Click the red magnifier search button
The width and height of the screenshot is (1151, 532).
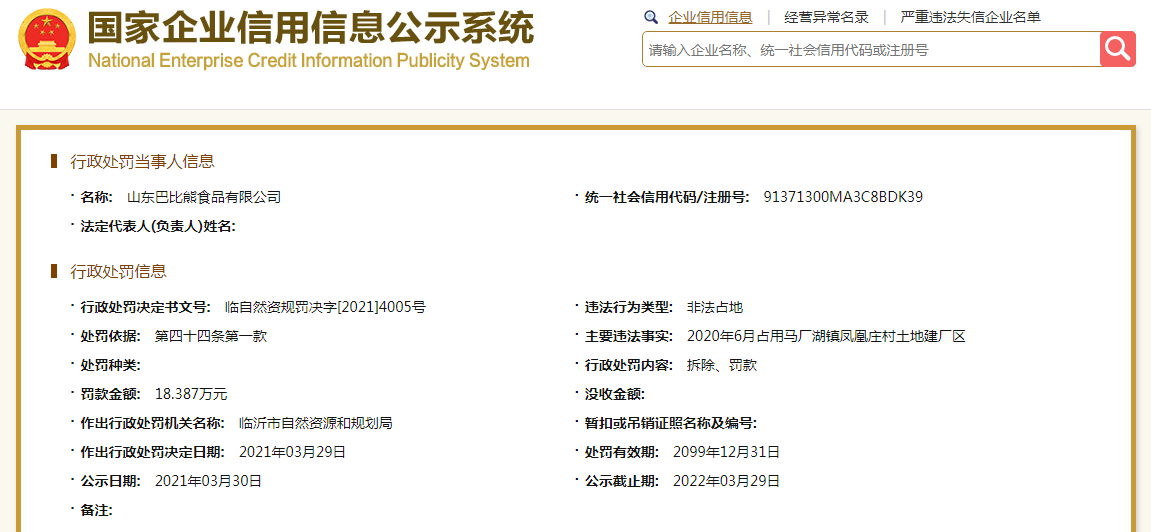[1117, 49]
